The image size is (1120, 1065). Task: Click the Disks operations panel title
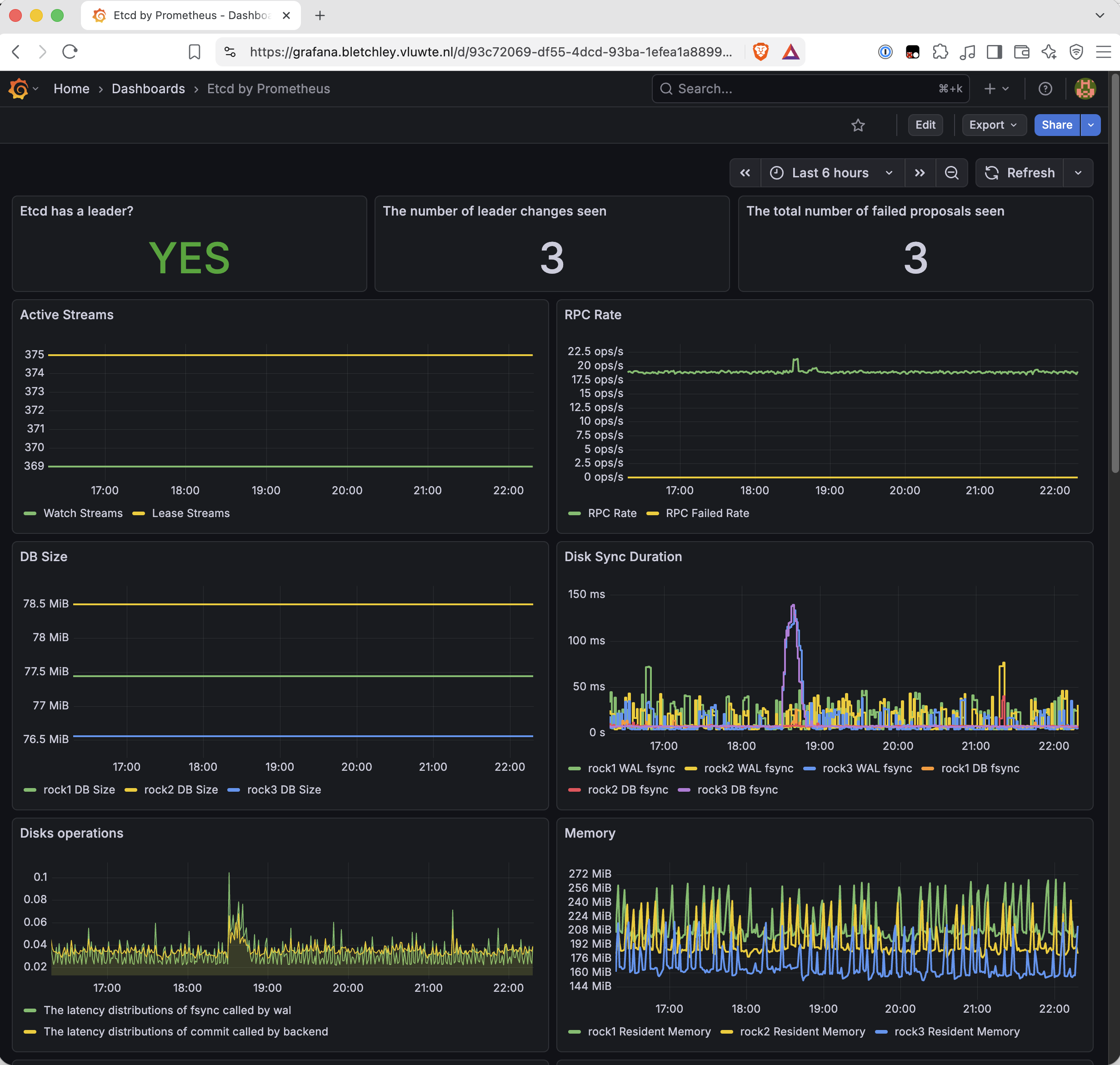(71, 833)
